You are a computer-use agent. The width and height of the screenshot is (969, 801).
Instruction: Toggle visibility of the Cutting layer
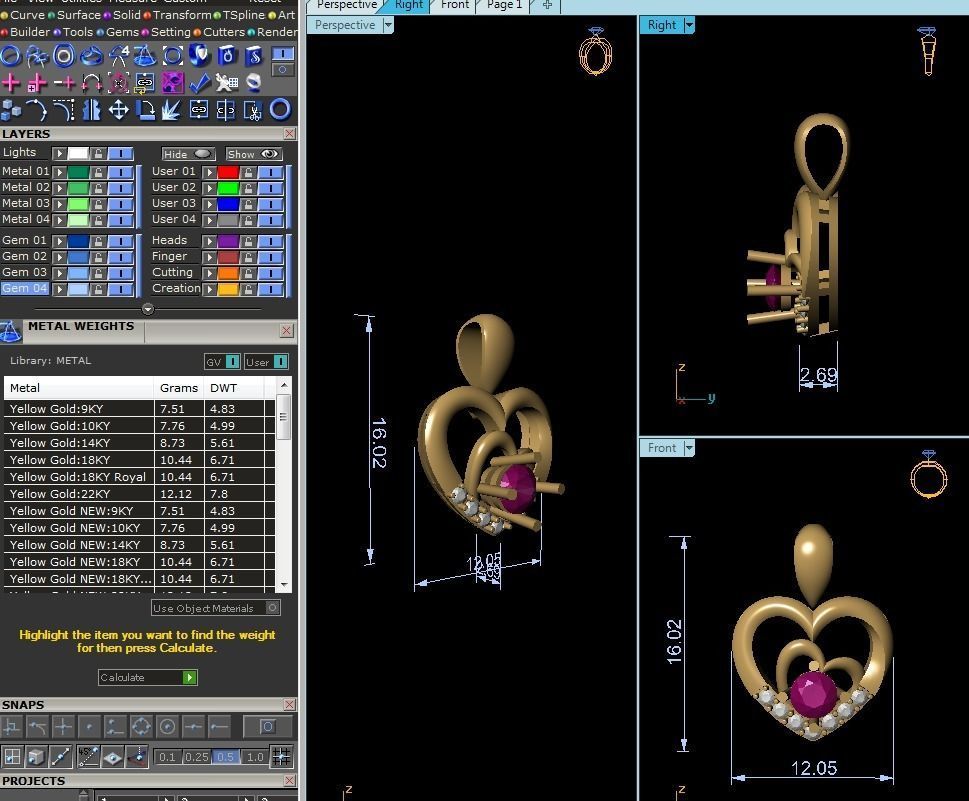coord(271,273)
